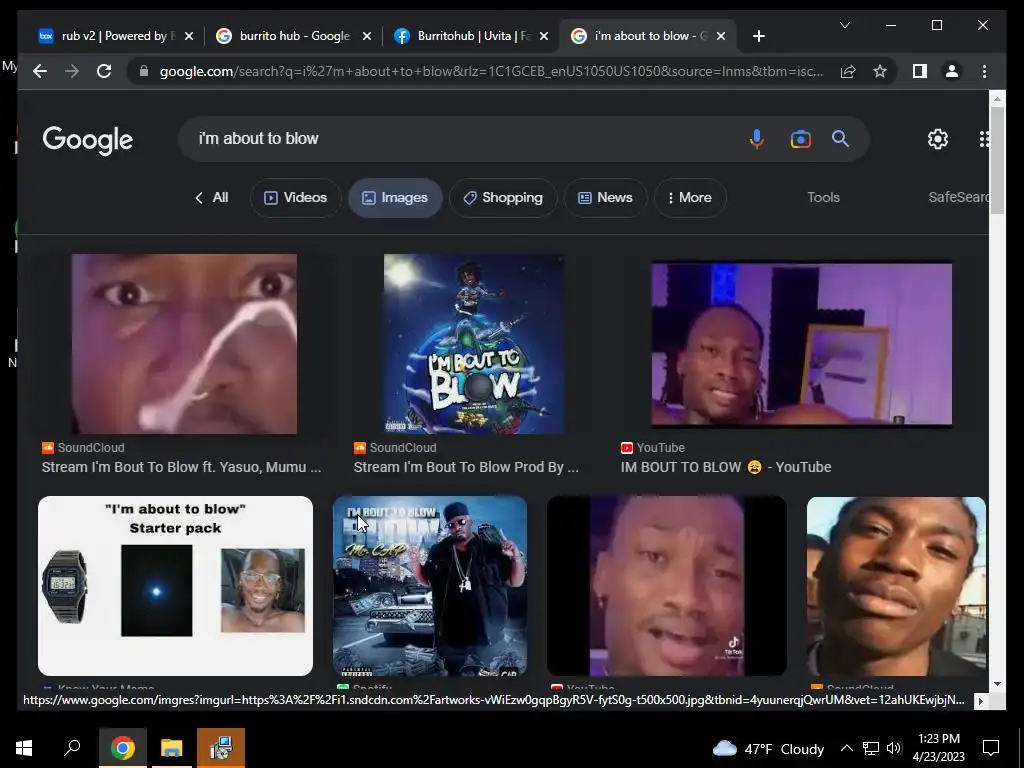Open the Google apps grid
Viewport: 1024px width, 768px height.
click(984, 139)
